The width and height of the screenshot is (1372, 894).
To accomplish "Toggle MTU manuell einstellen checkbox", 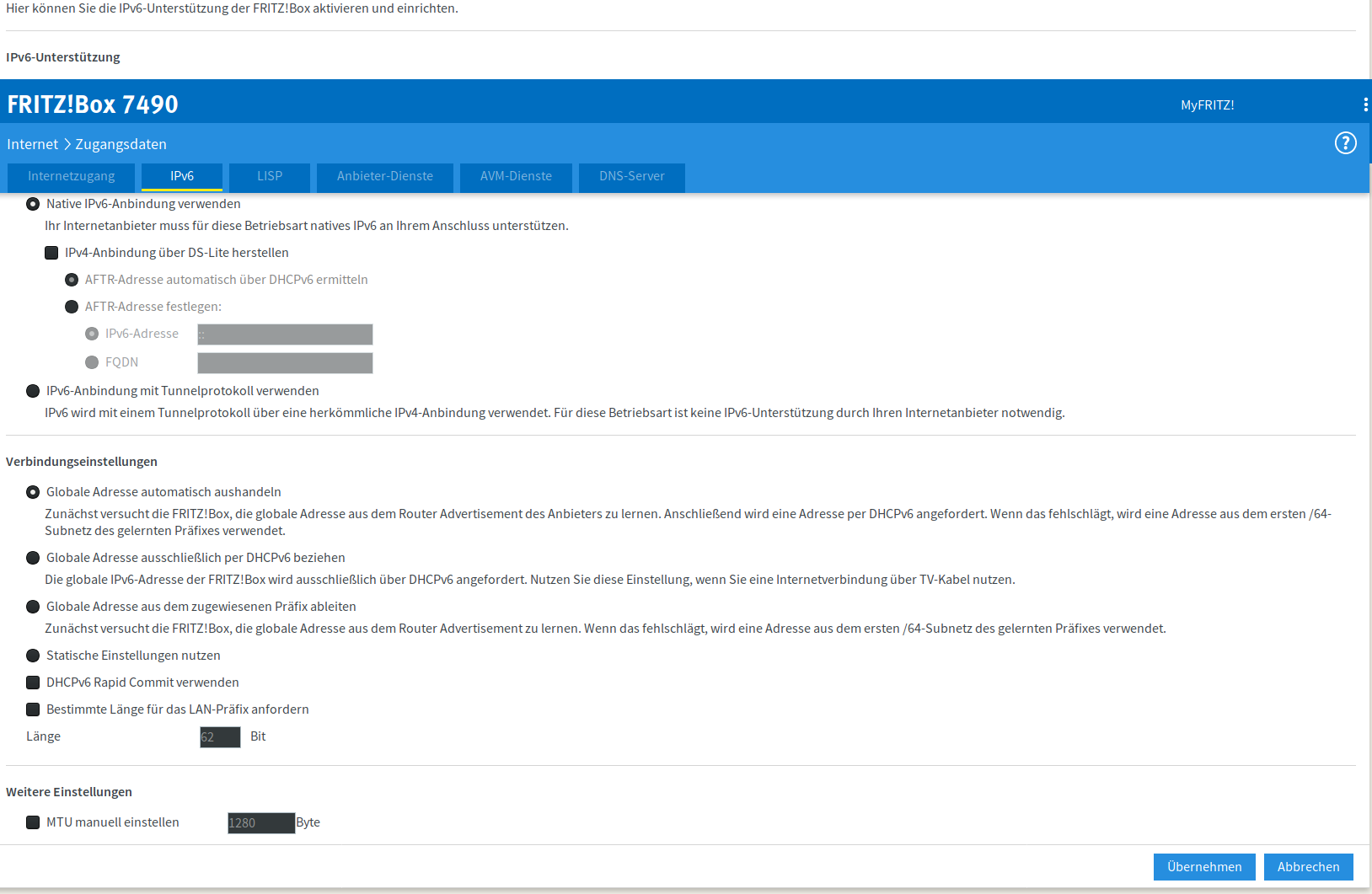I will point(33,822).
